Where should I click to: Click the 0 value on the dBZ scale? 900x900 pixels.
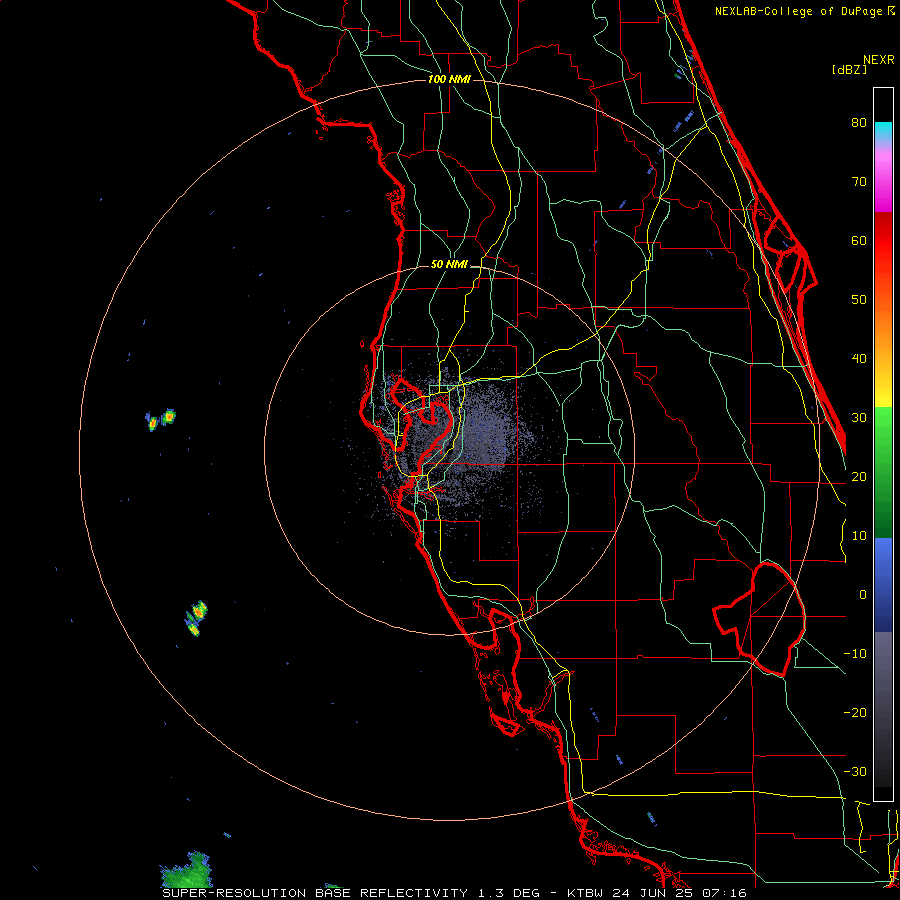863,595
